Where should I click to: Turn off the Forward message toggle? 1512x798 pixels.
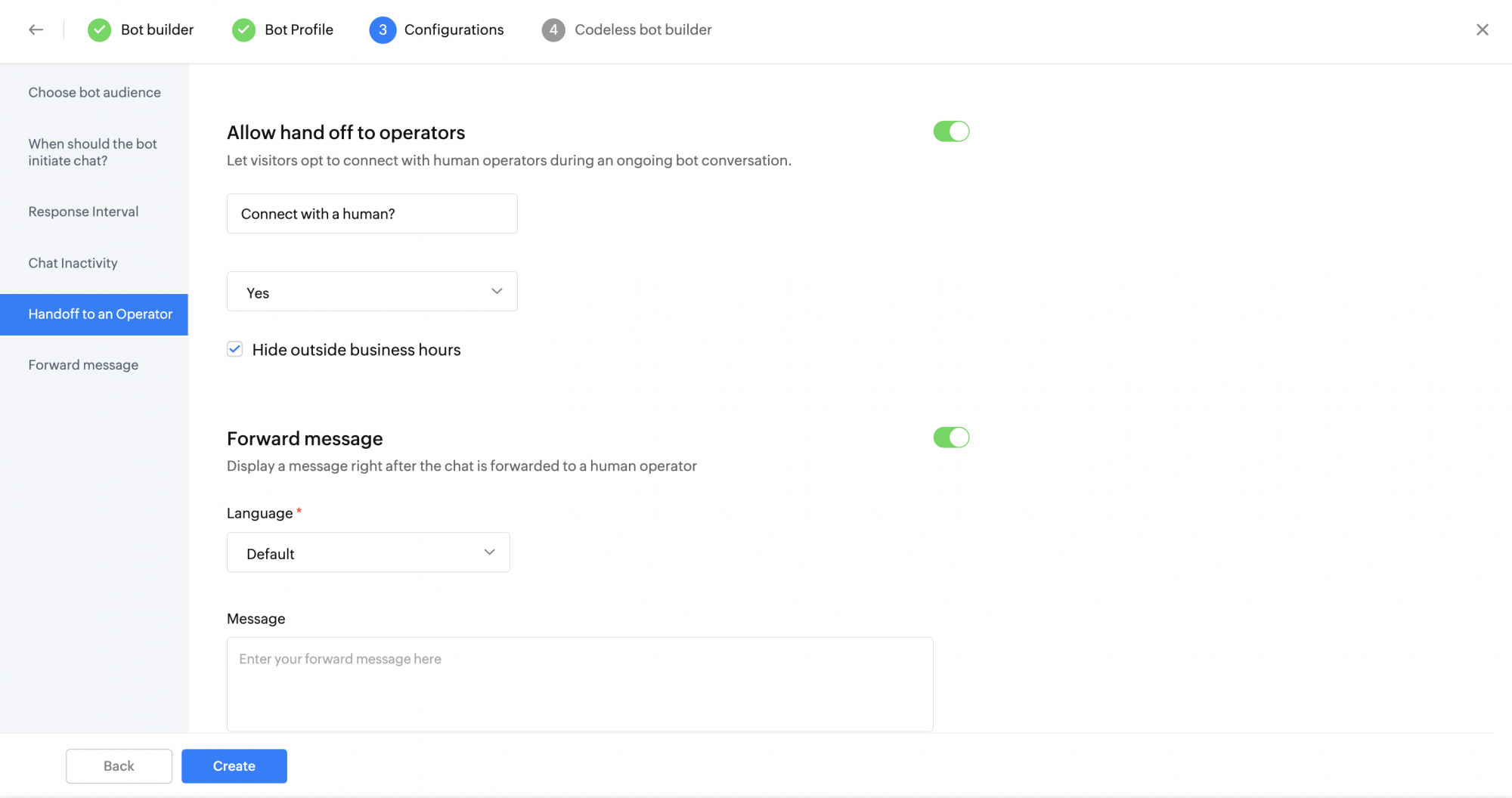click(x=951, y=438)
